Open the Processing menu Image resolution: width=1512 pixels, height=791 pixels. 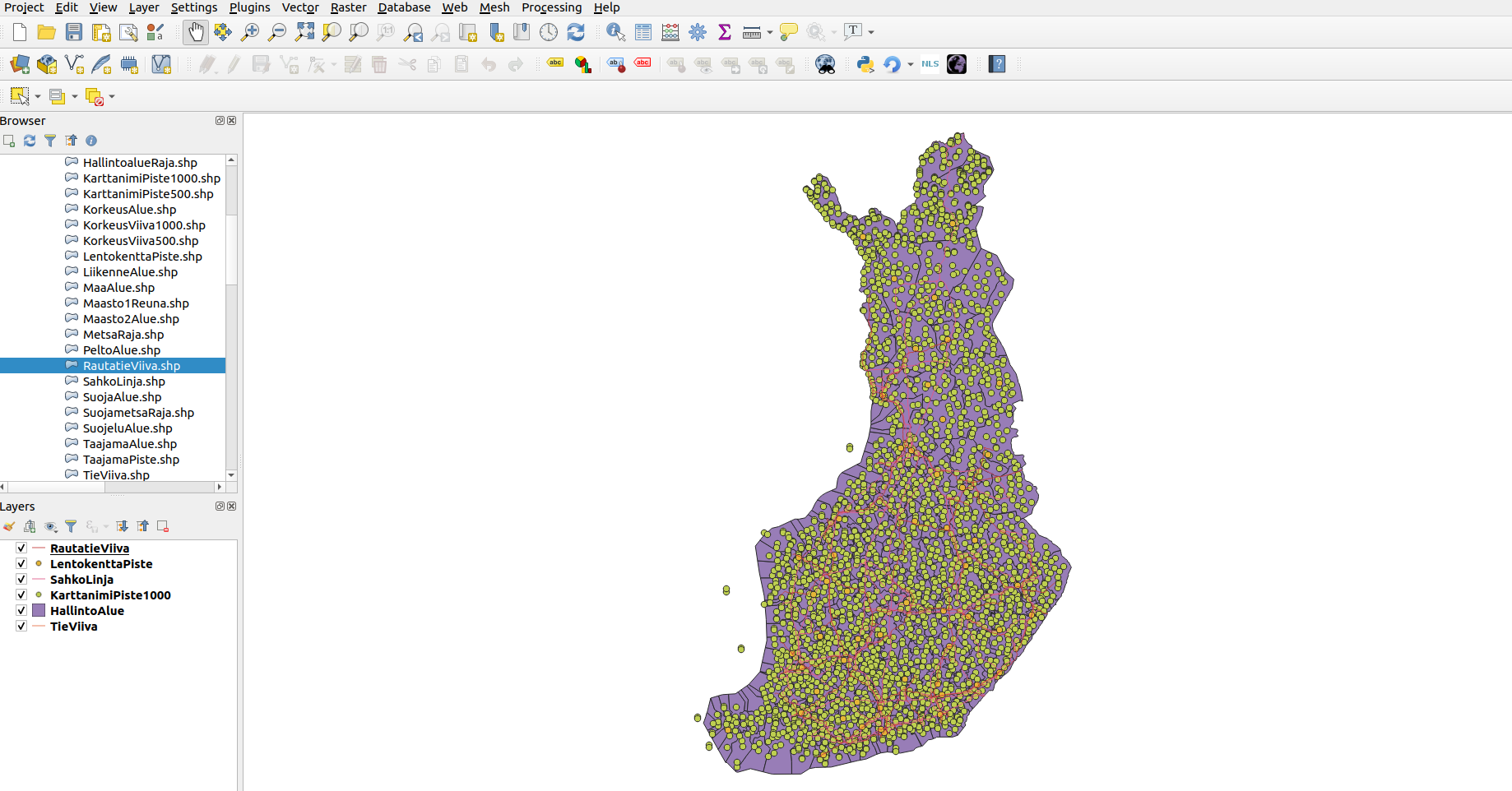click(x=551, y=7)
